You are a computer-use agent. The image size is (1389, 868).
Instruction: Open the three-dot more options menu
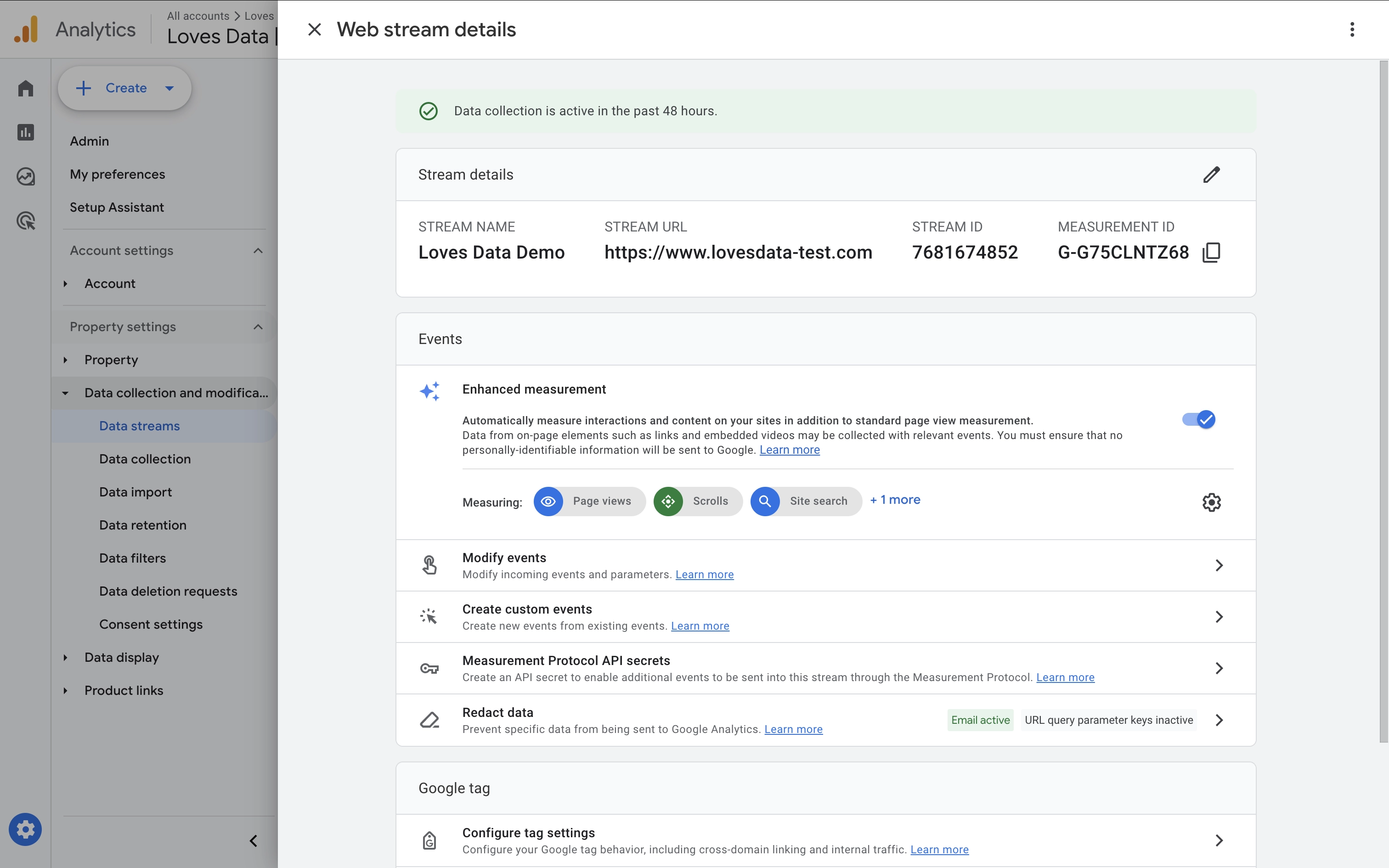(1352, 29)
